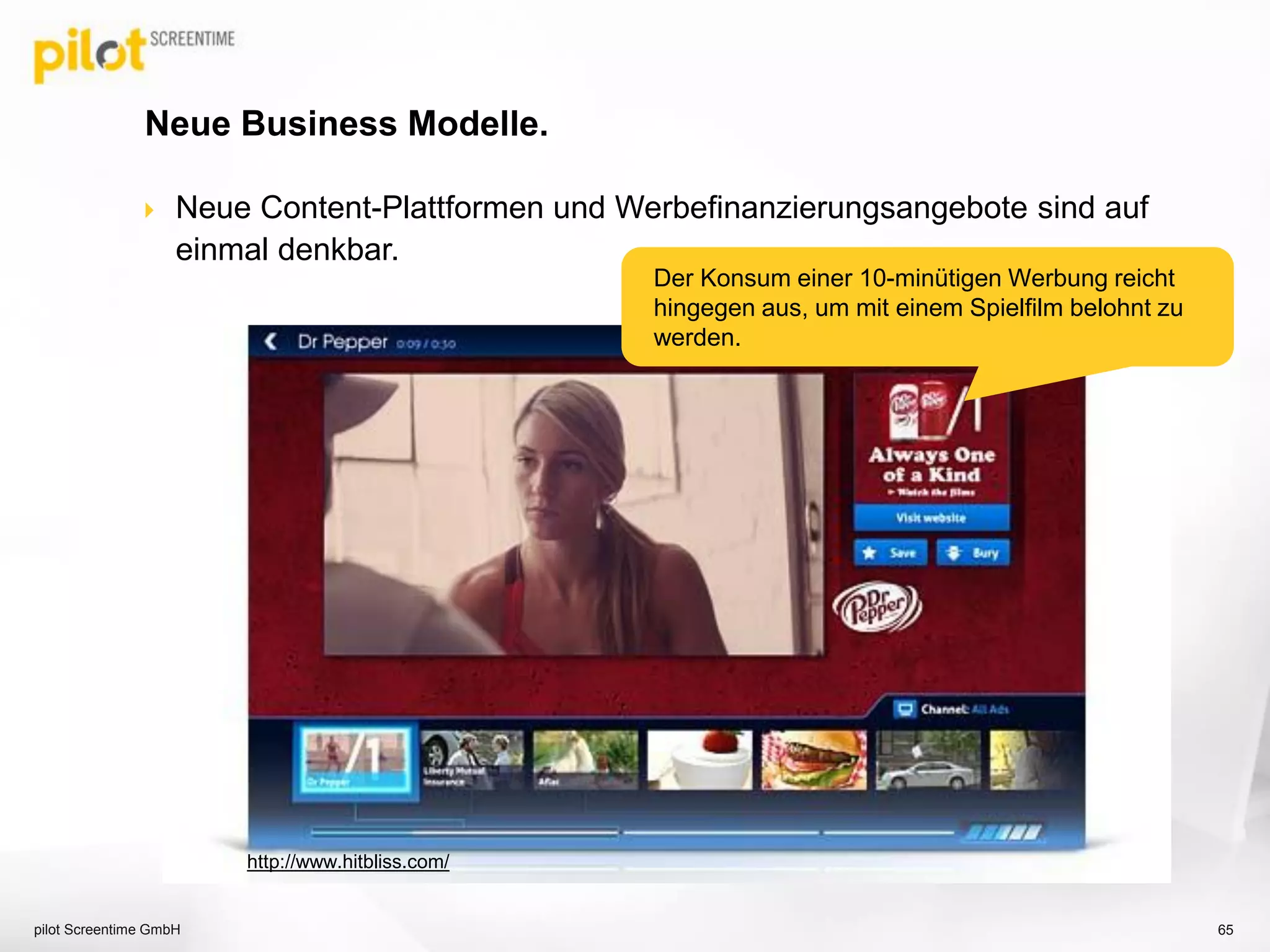This screenshot has width=1270, height=952.
Task: Select the Liberty Mutual Insurance thumbnail
Action: pyautogui.click(x=472, y=760)
